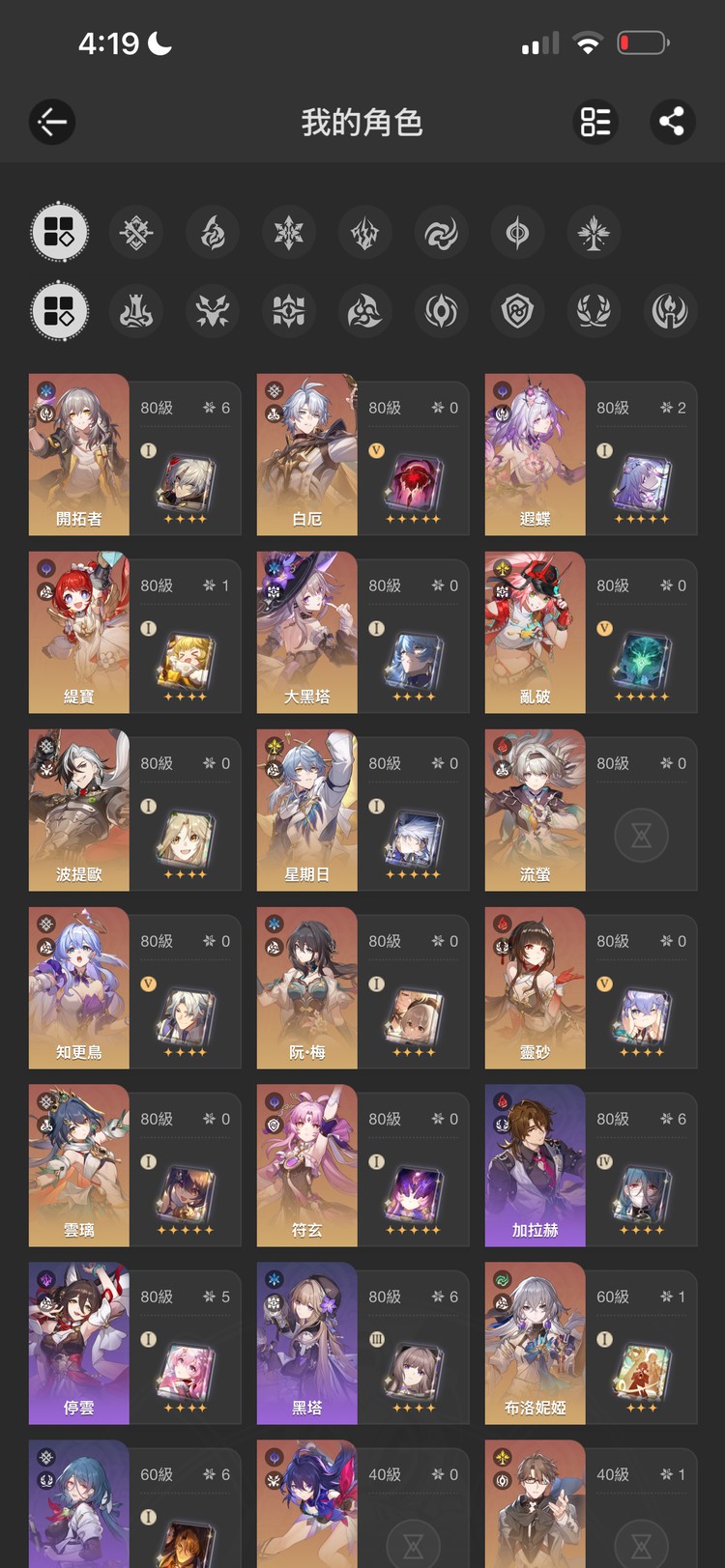The image size is (725, 1568).
Task: Go back using the arrow button
Action: coord(52,122)
